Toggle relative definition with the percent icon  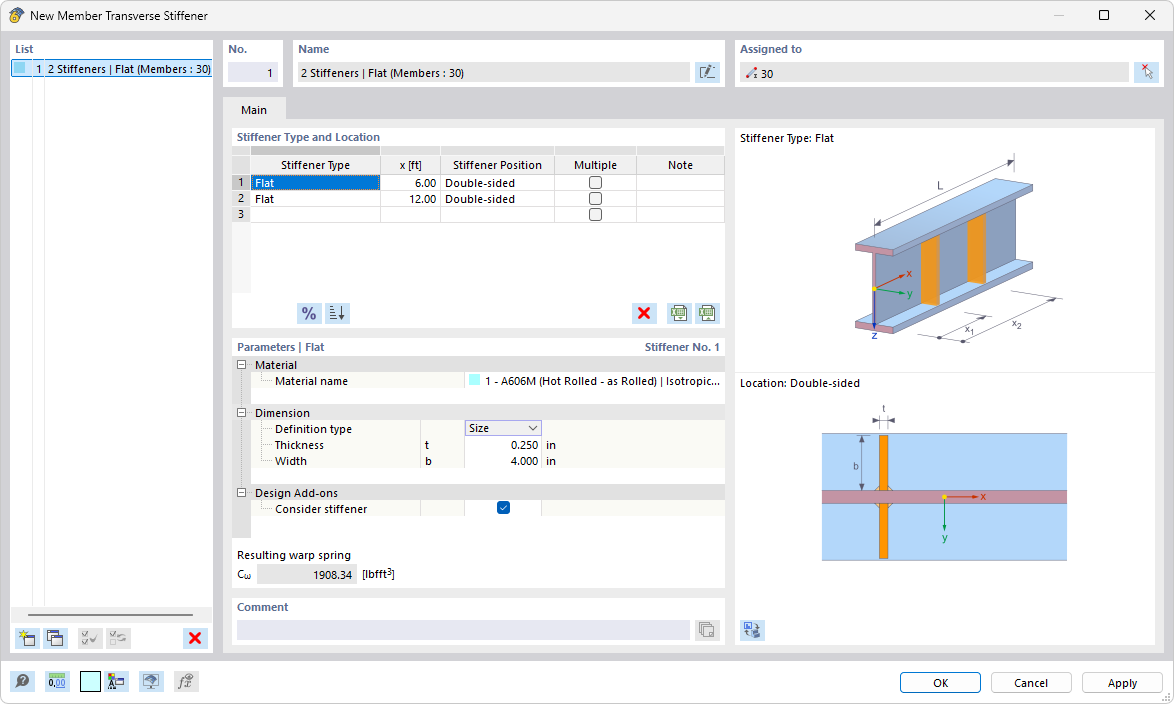tap(309, 313)
